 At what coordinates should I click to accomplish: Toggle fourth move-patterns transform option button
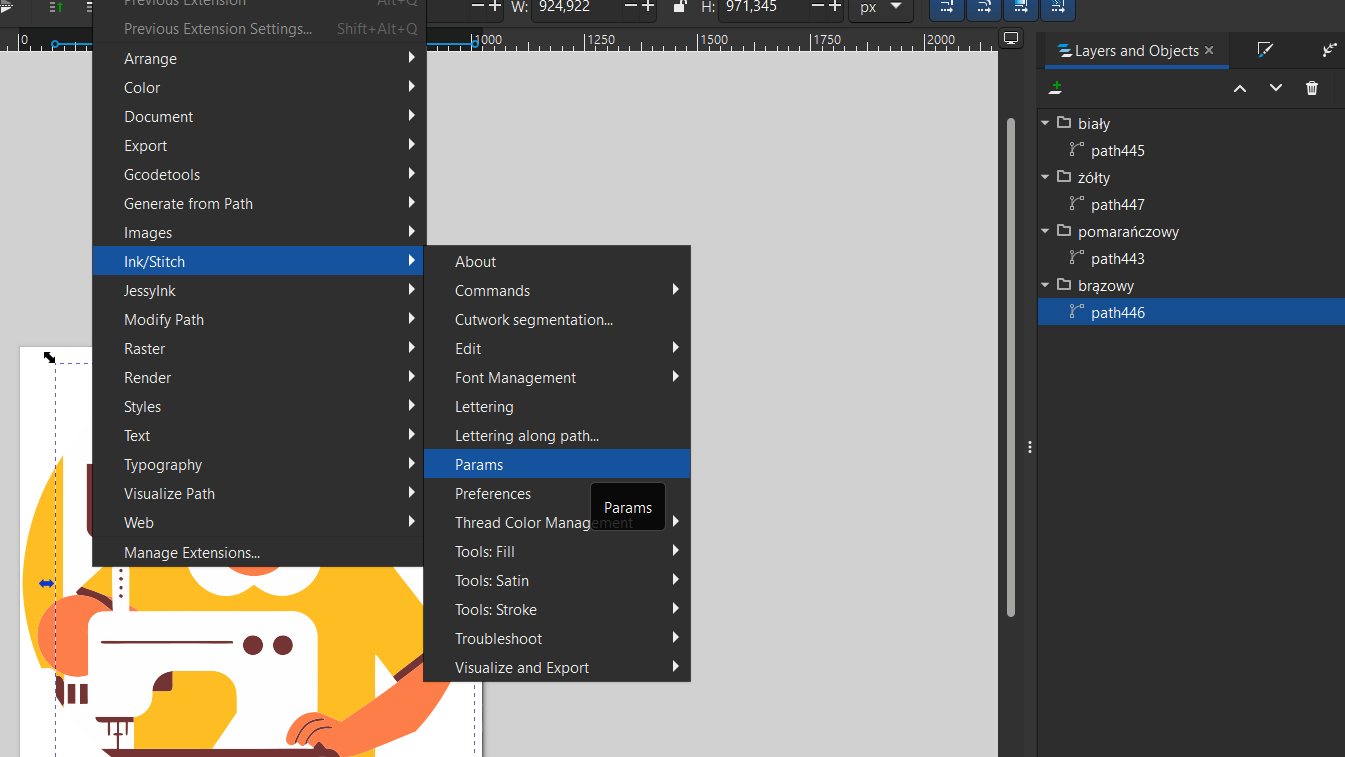1058,9
